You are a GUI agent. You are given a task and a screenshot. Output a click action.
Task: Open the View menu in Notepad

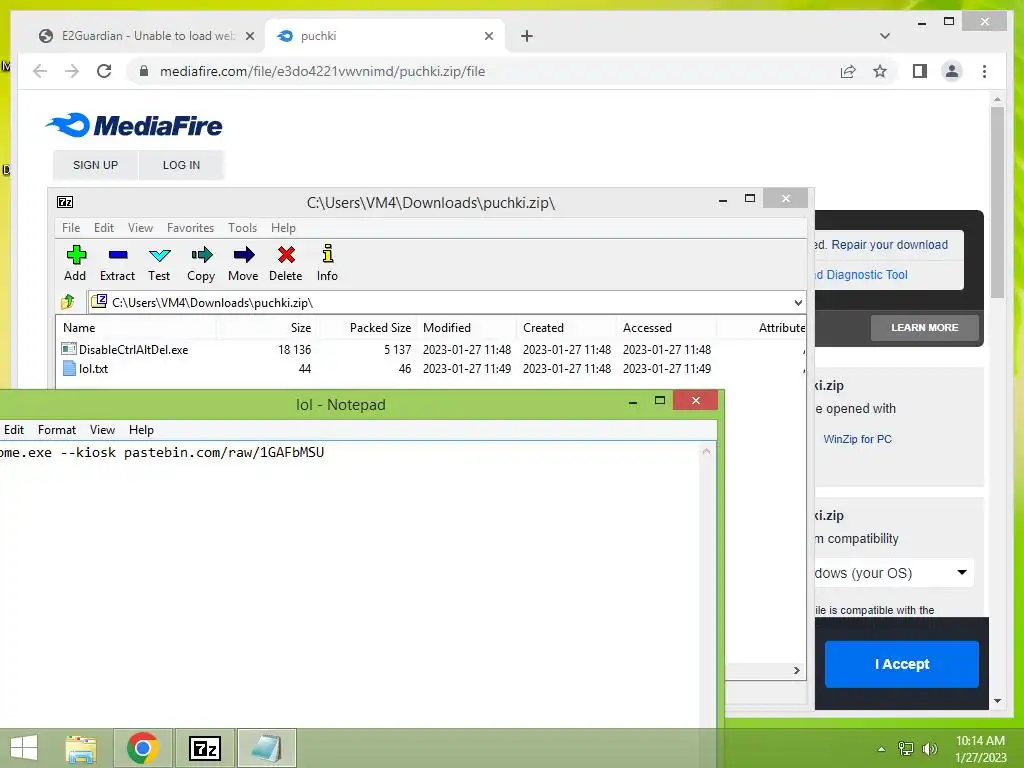(x=103, y=430)
